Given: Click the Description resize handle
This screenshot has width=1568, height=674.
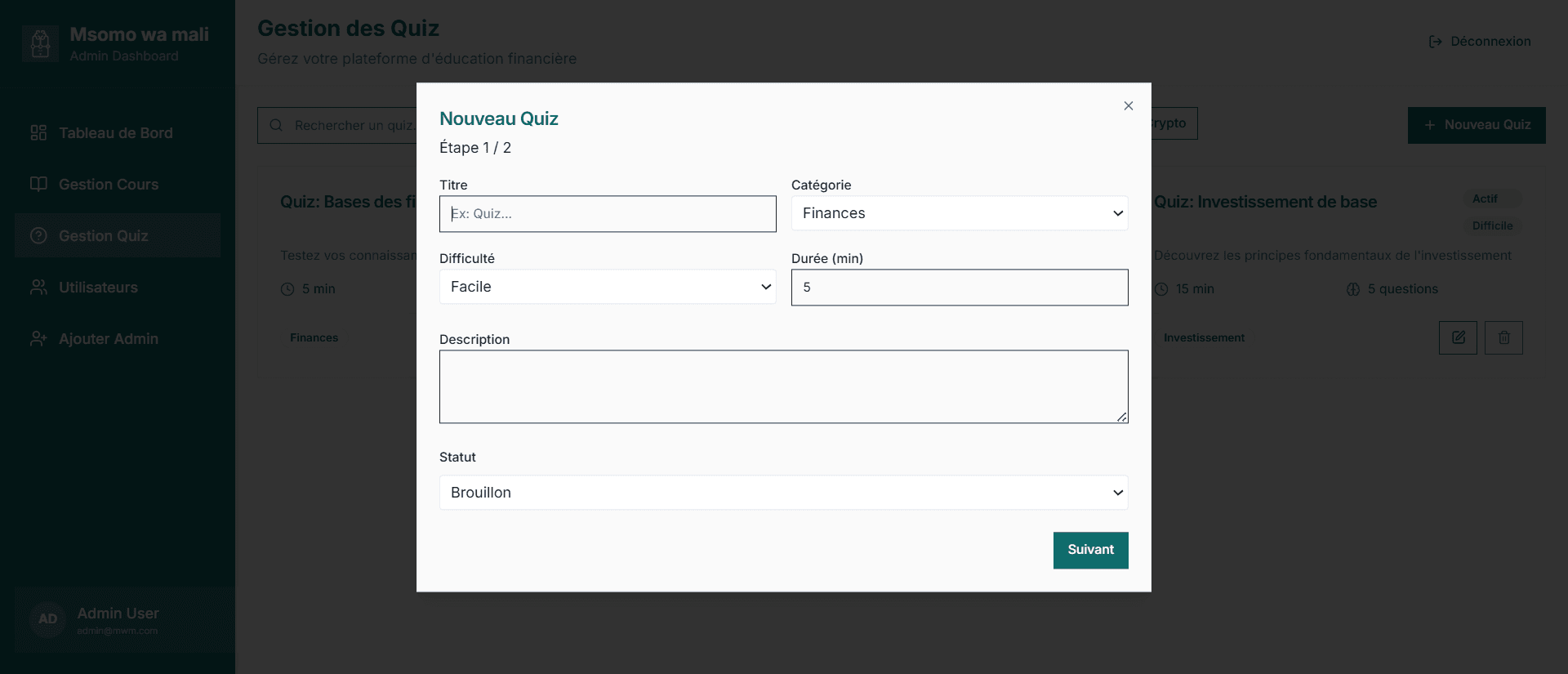Looking at the screenshot, I should 1122,417.
